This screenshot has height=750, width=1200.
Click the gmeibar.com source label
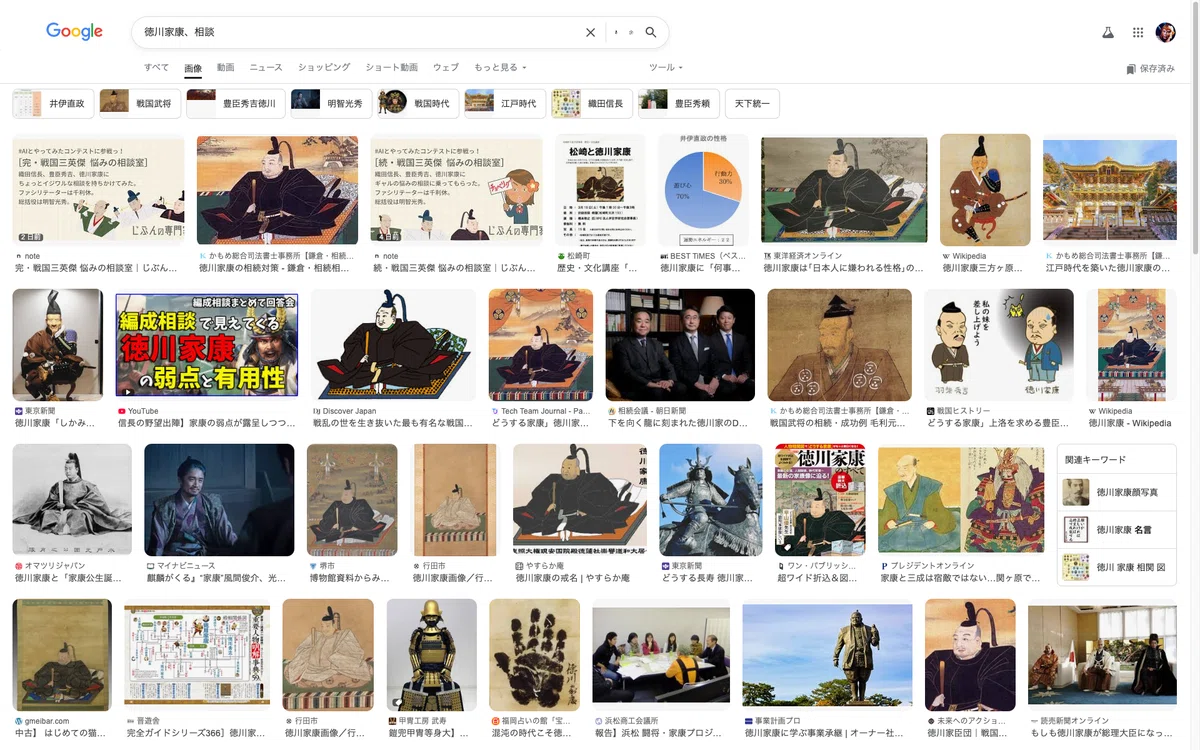[x=41, y=721]
